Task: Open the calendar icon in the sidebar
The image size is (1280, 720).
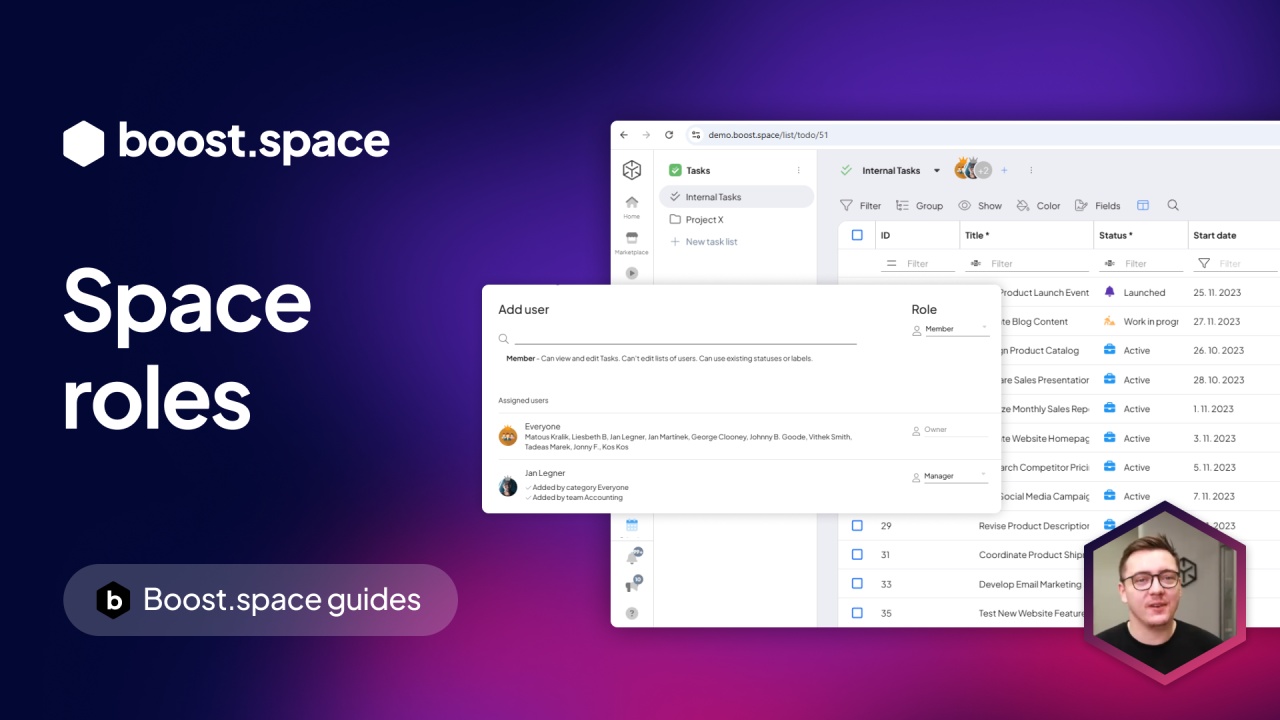Action: [x=632, y=525]
